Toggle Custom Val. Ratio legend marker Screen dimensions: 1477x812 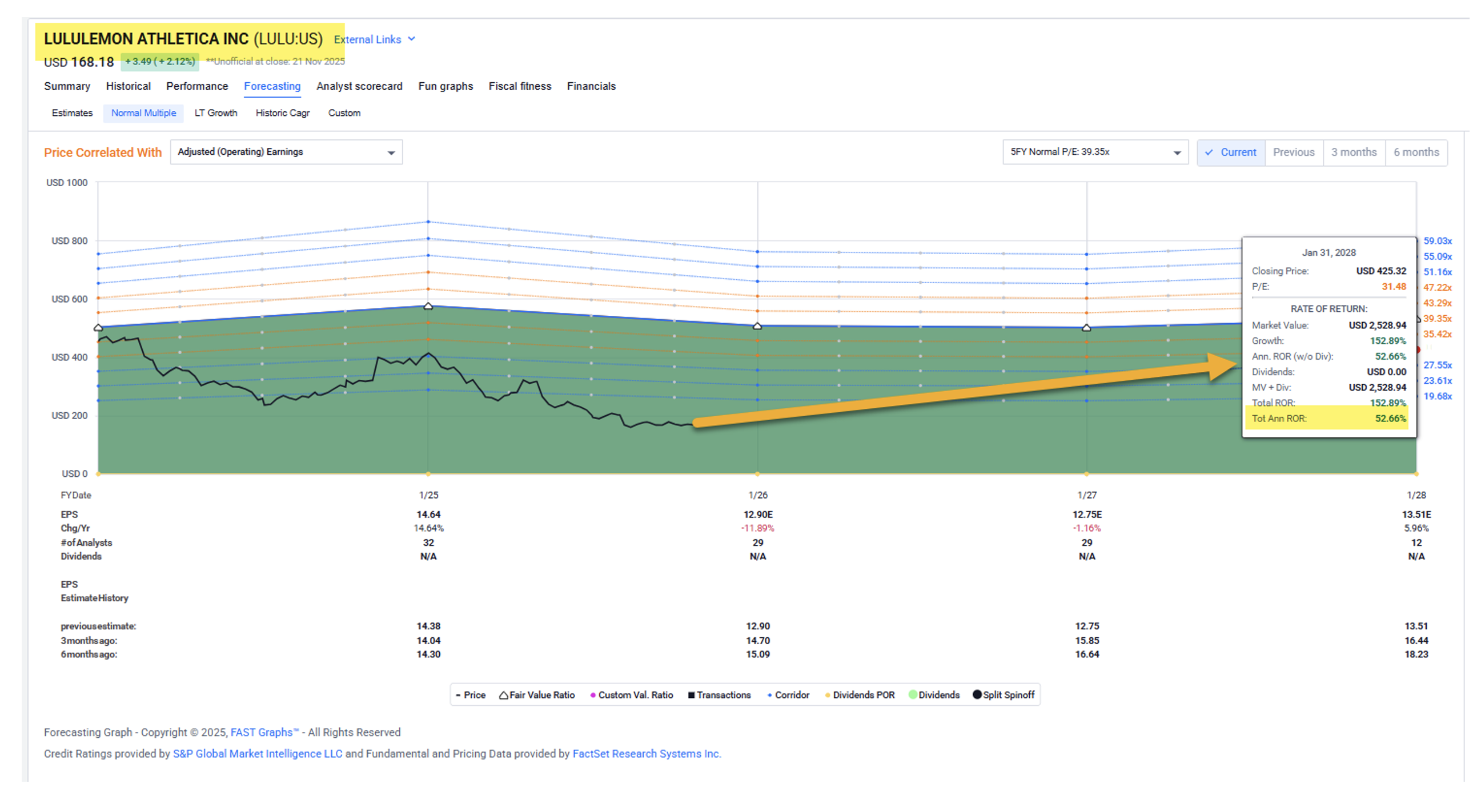pos(592,695)
